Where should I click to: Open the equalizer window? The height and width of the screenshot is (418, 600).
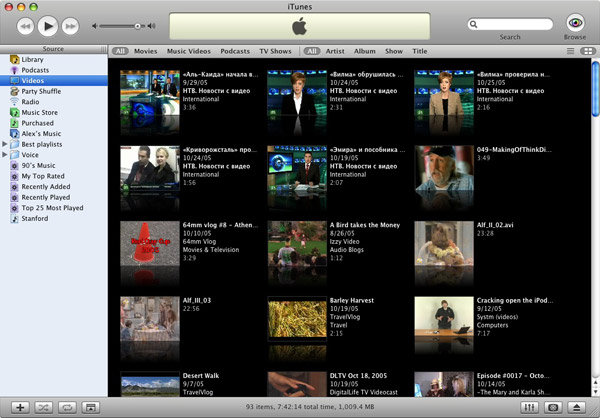530,407
